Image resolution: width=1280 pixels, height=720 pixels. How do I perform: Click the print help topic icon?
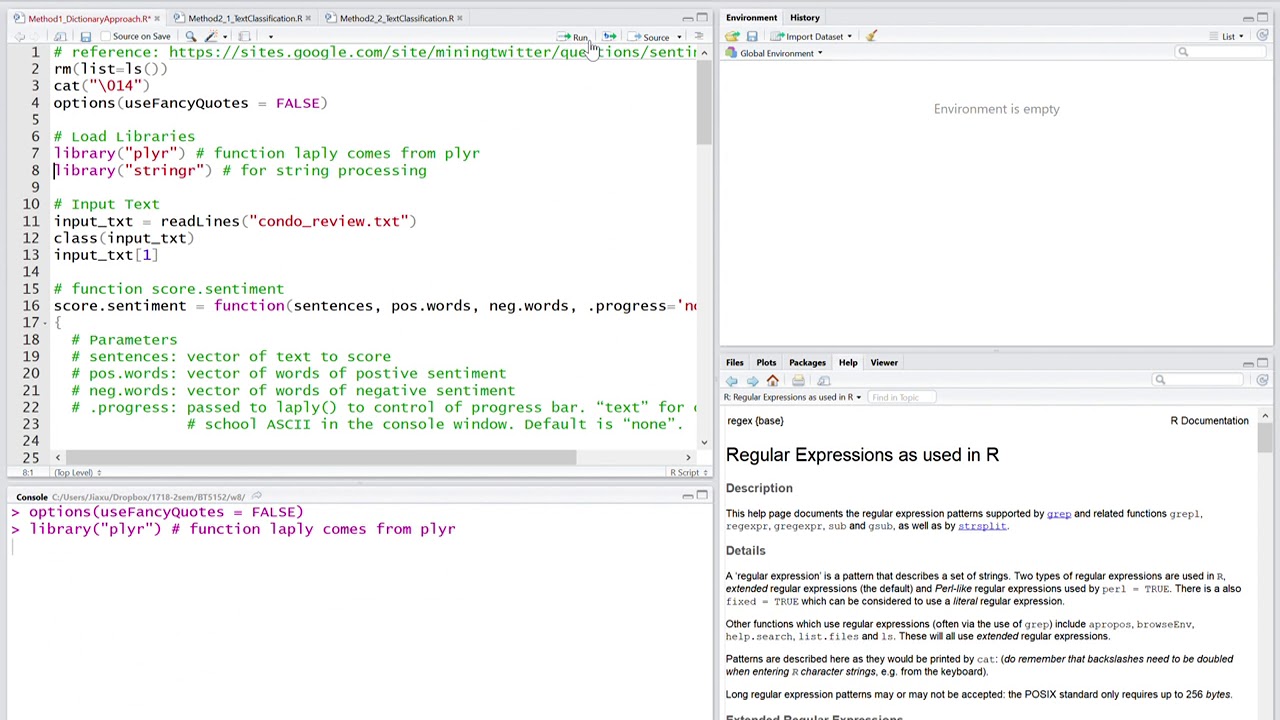pos(798,381)
